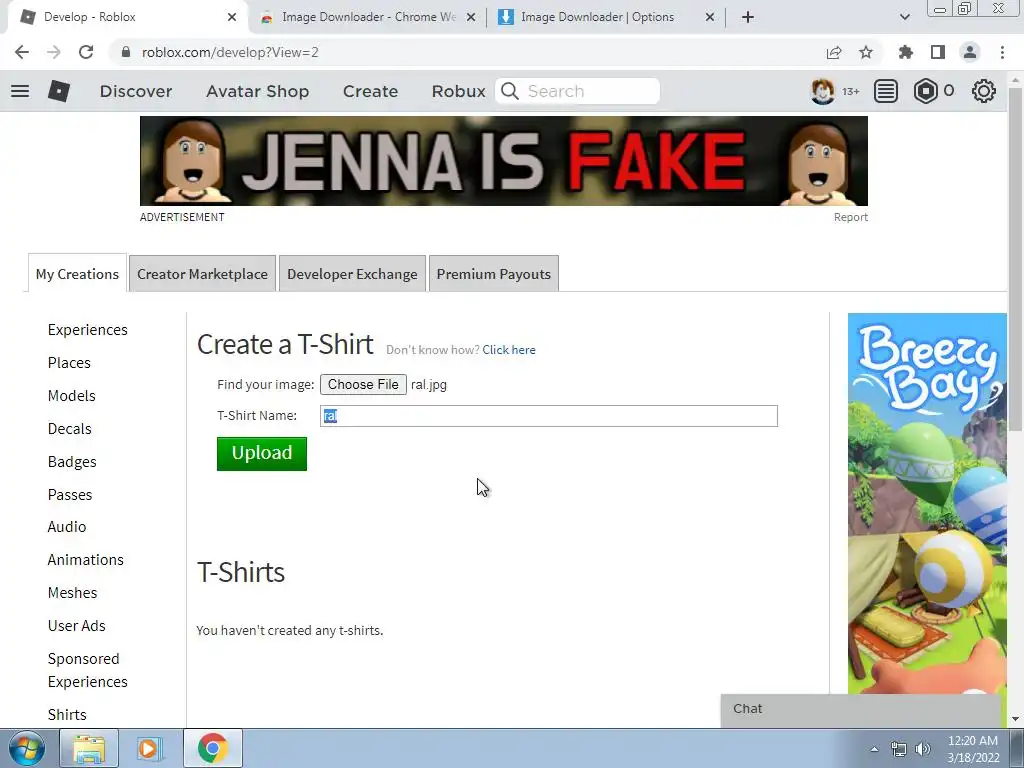Open Sponsored Experiences in the sidebar
This screenshot has height=768, width=1024.
pos(88,670)
